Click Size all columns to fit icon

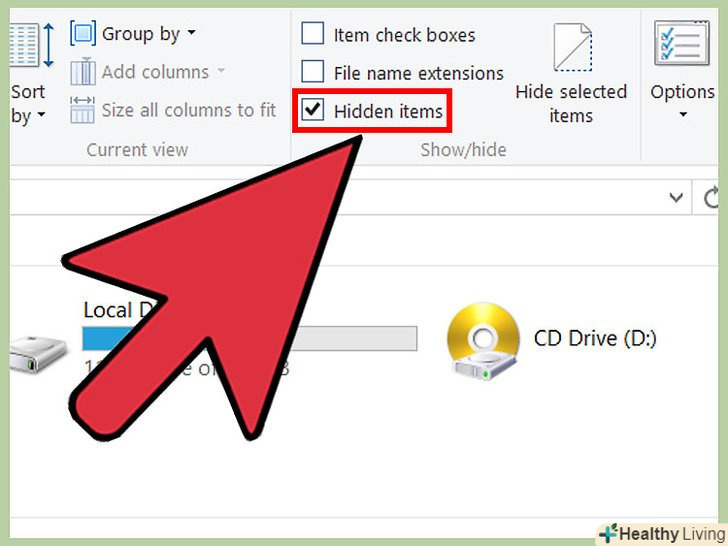tap(83, 110)
